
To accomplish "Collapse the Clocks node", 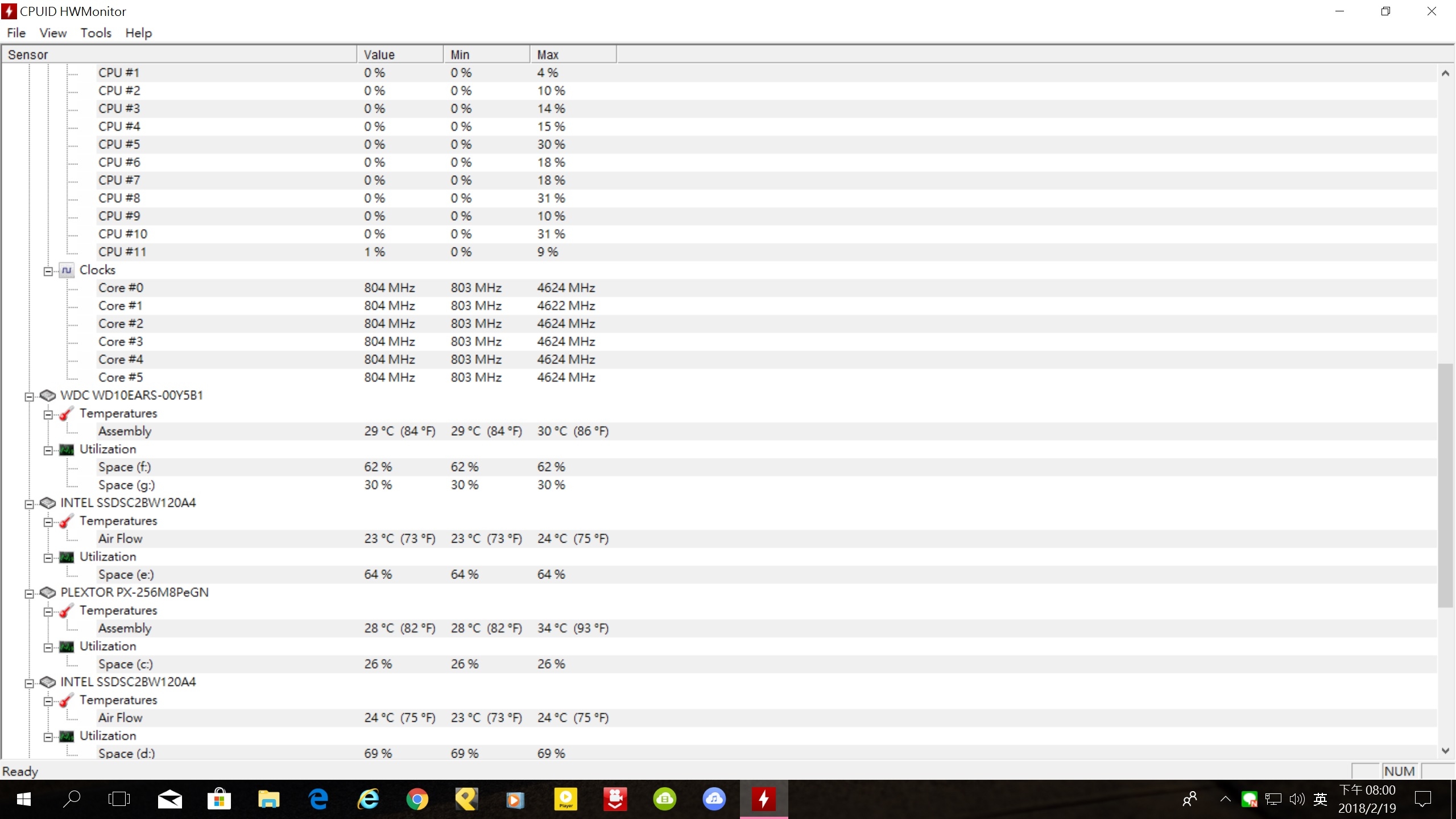I will click(x=48, y=271).
